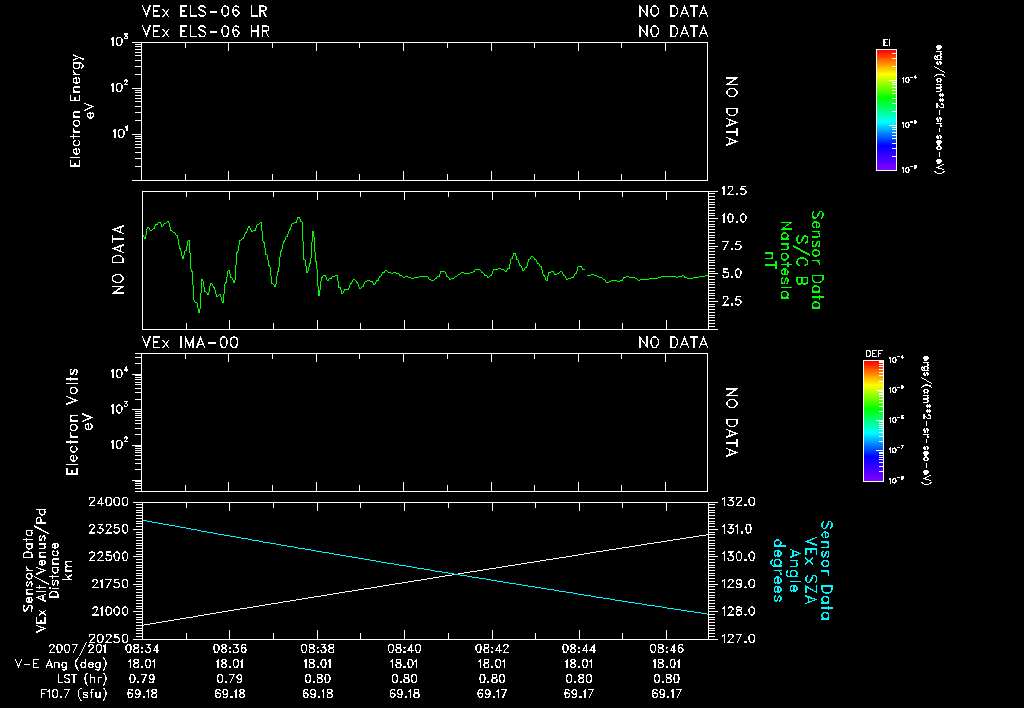Click the 'V-E Ang (deg)' row label
This screenshot has height=708, width=1024.
pos(61,664)
